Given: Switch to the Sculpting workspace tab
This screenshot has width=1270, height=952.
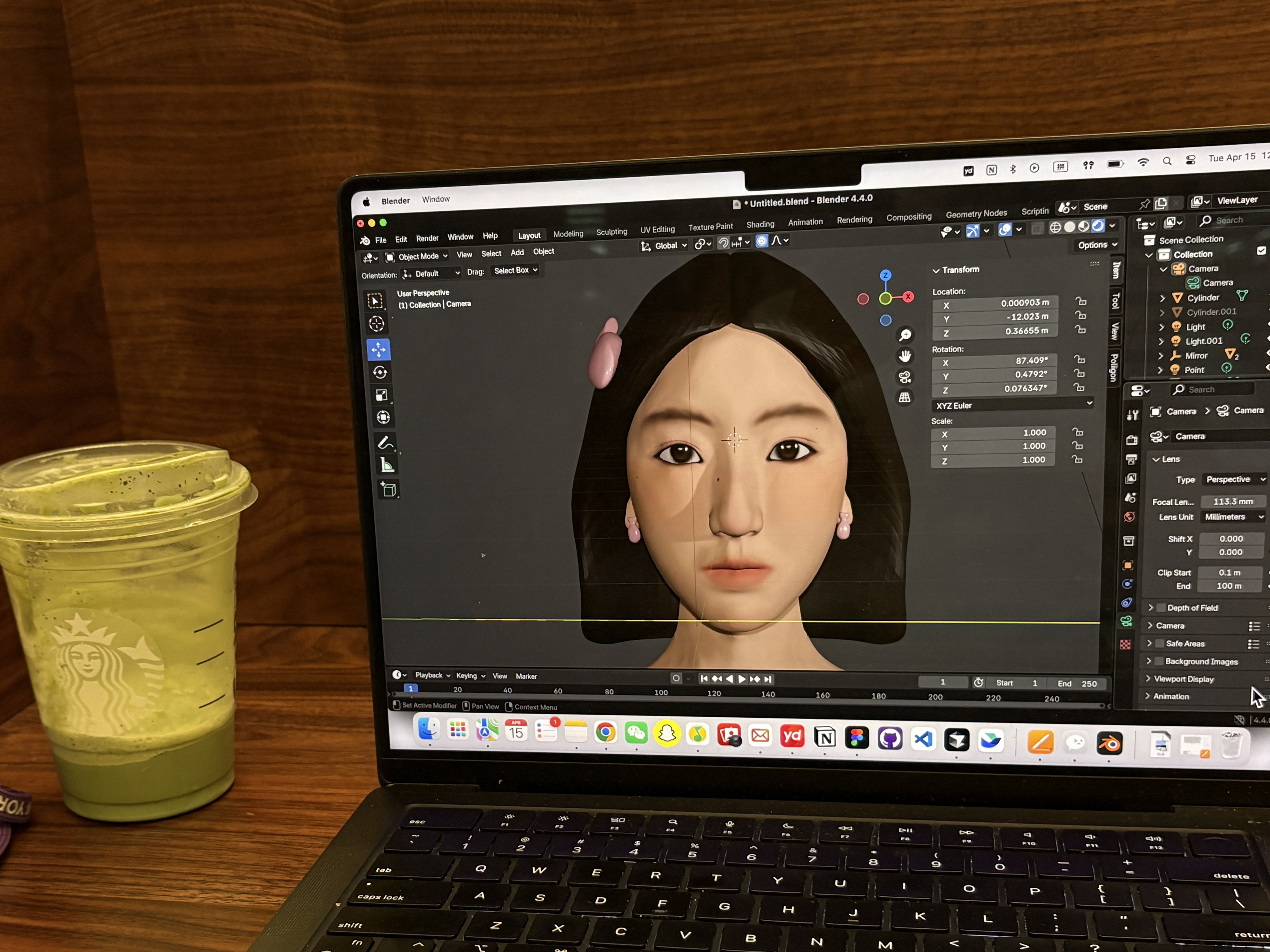Looking at the screenshot, I should pos(611,232).
